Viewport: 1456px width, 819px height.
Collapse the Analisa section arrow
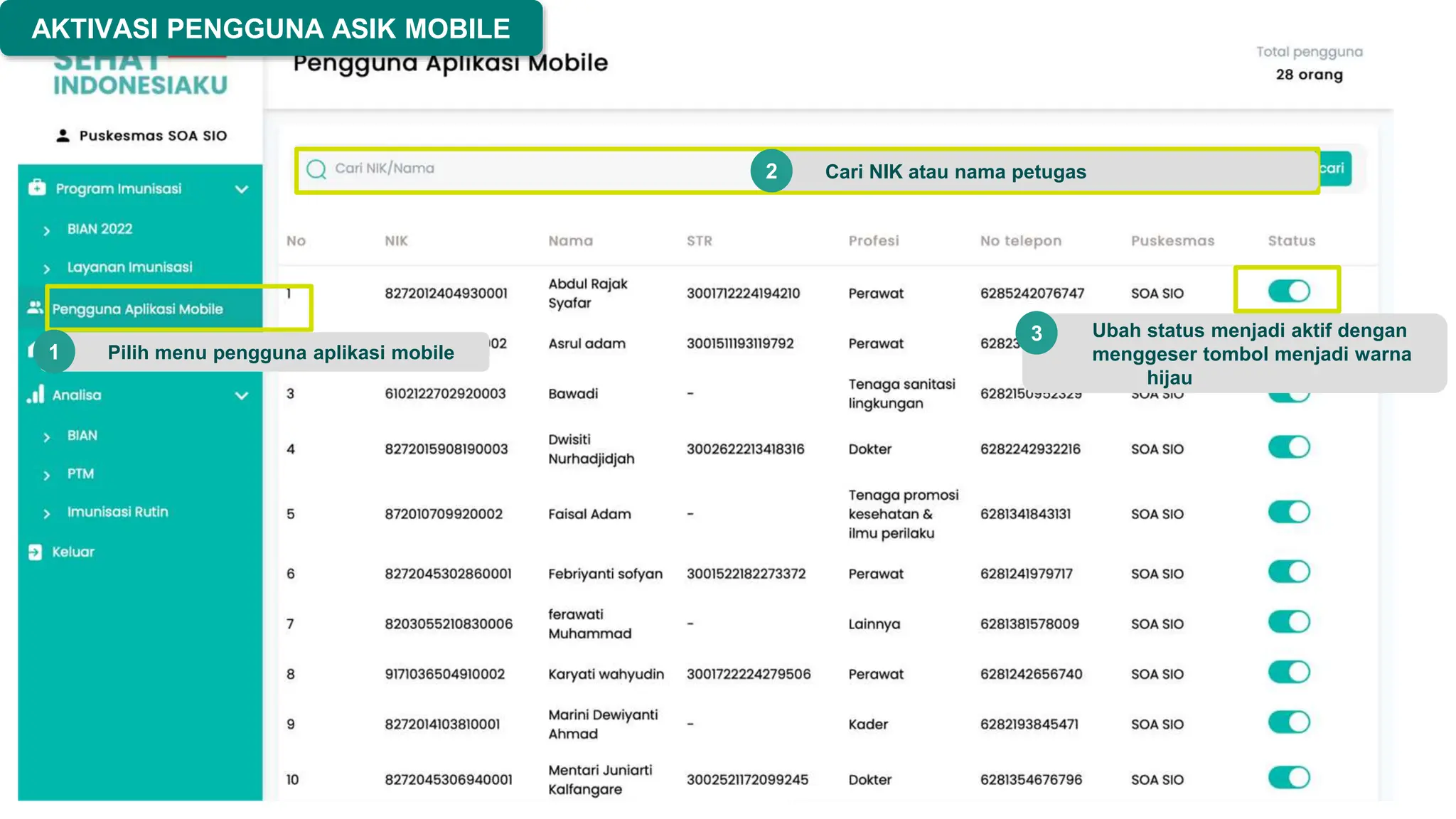(242, 395)
